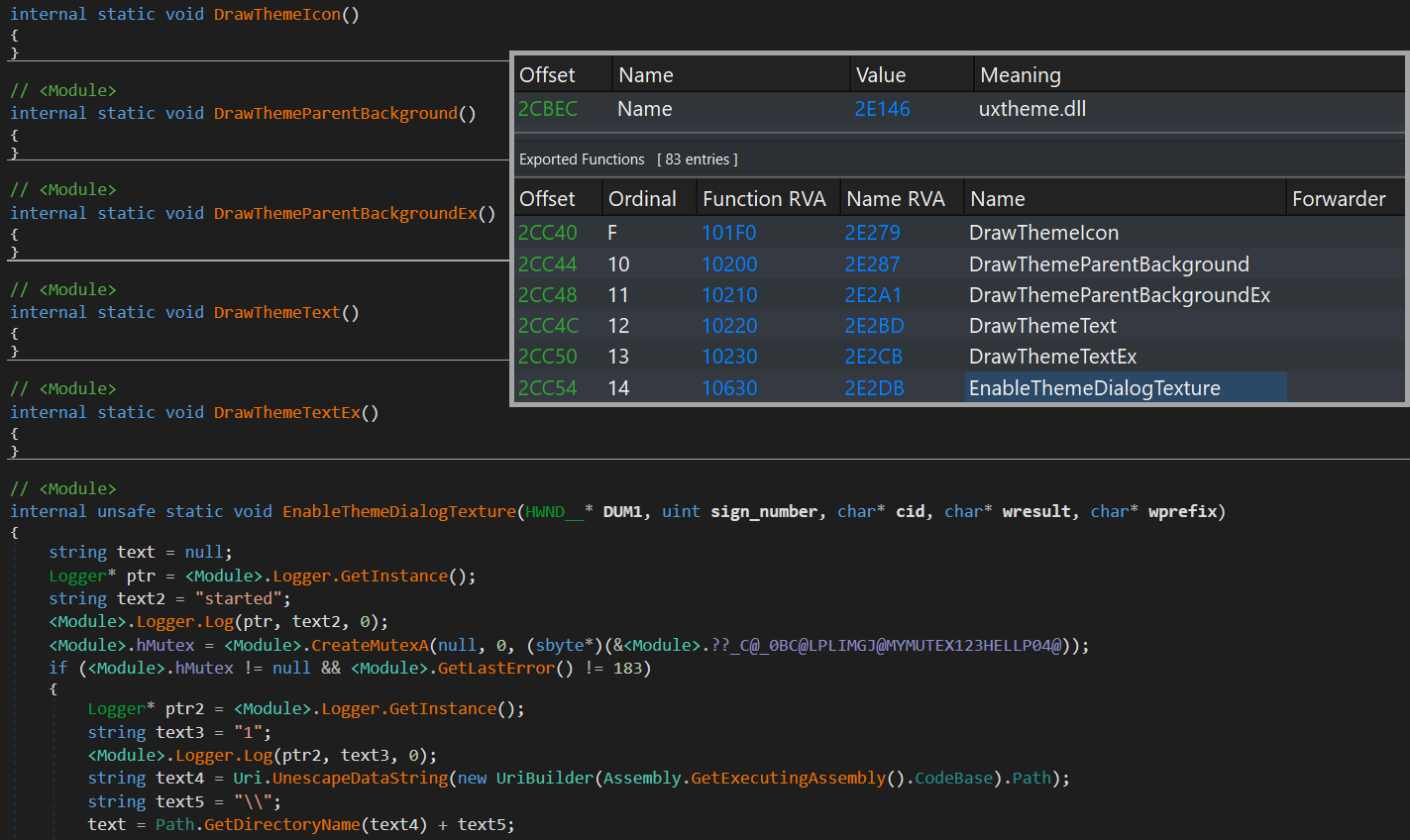Select Function RVA 10220
The width and height of the screenshot is (1410, 840).
pyautogui.click(x=729, y=326)
